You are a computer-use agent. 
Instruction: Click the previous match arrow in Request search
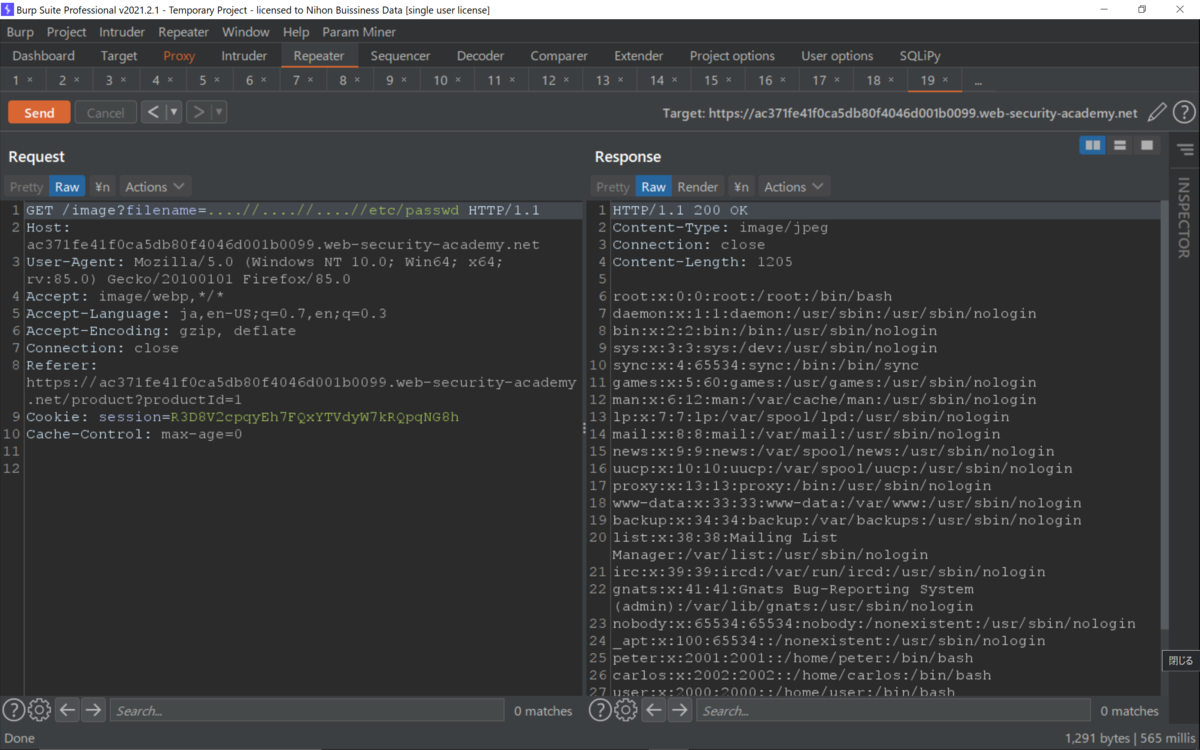tap(67, 709)
